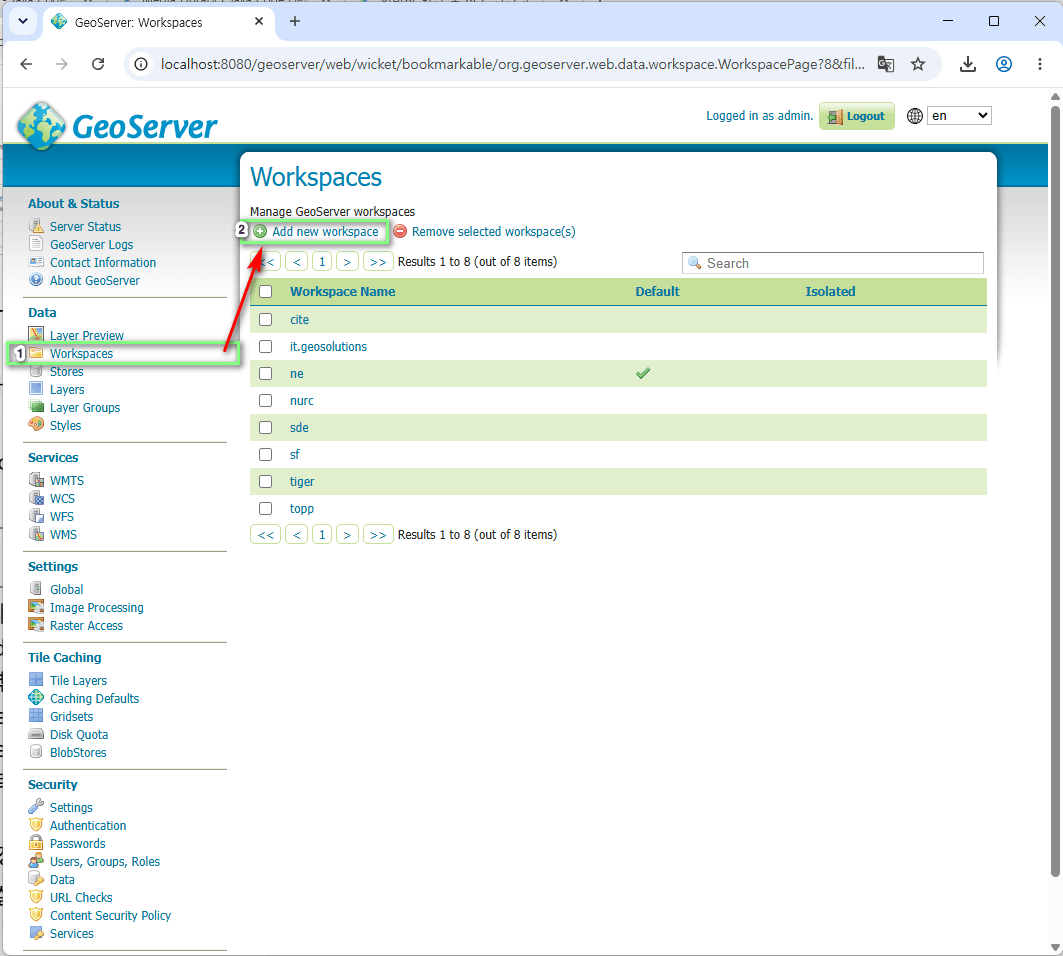Screen dimensions: 1063x956
Task: Click the GeoServer logo
Action: (x=117, y=125)
